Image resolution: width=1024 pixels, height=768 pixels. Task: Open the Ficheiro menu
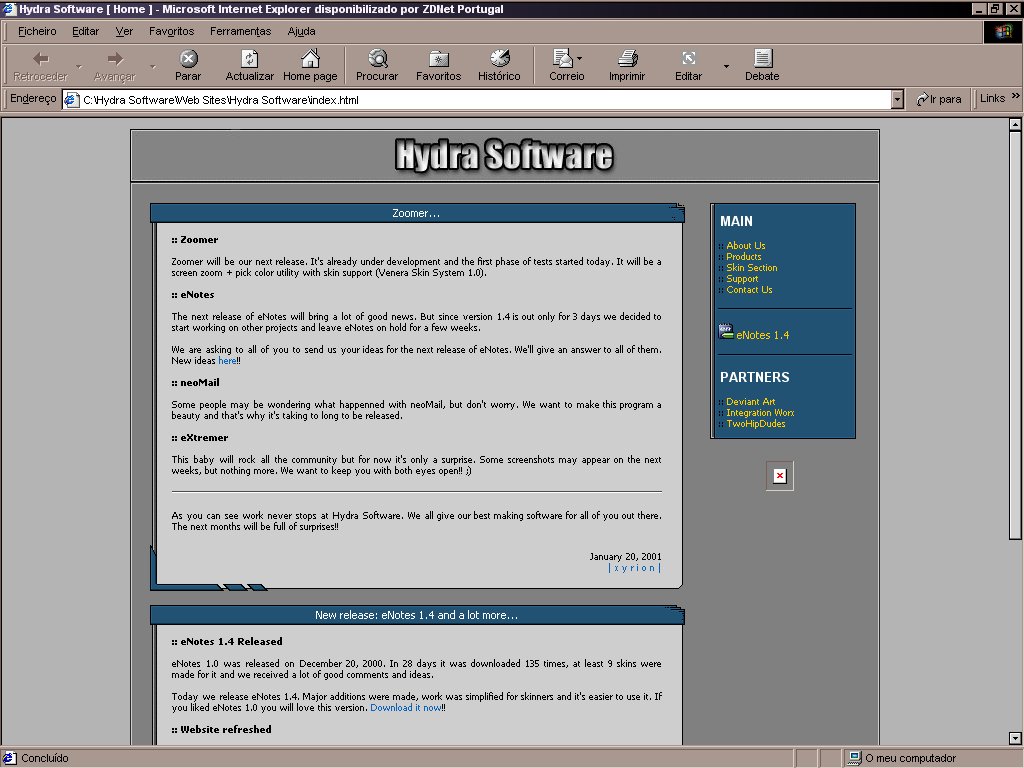tap(36, 31)
